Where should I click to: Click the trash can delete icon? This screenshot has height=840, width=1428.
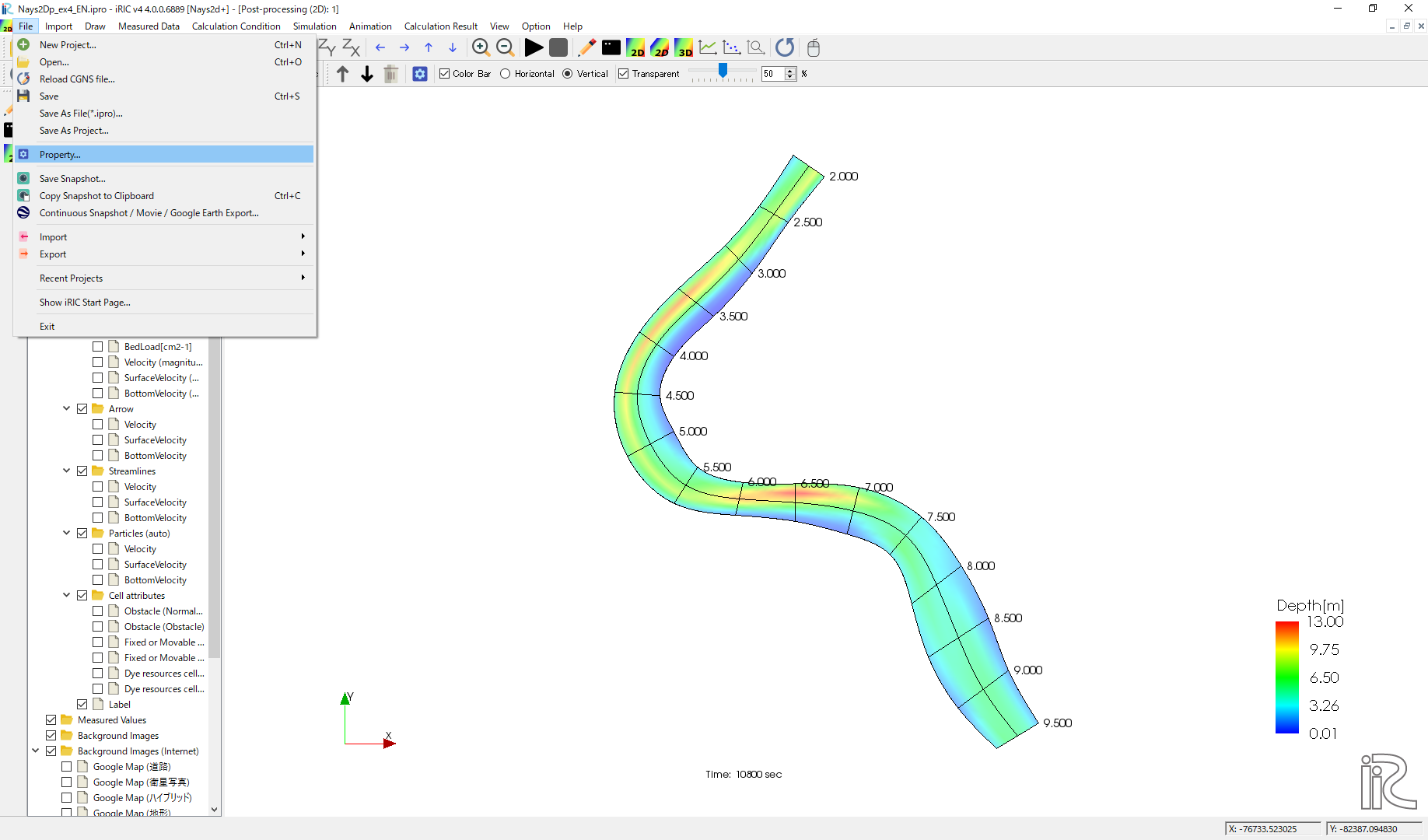(391, 74)
